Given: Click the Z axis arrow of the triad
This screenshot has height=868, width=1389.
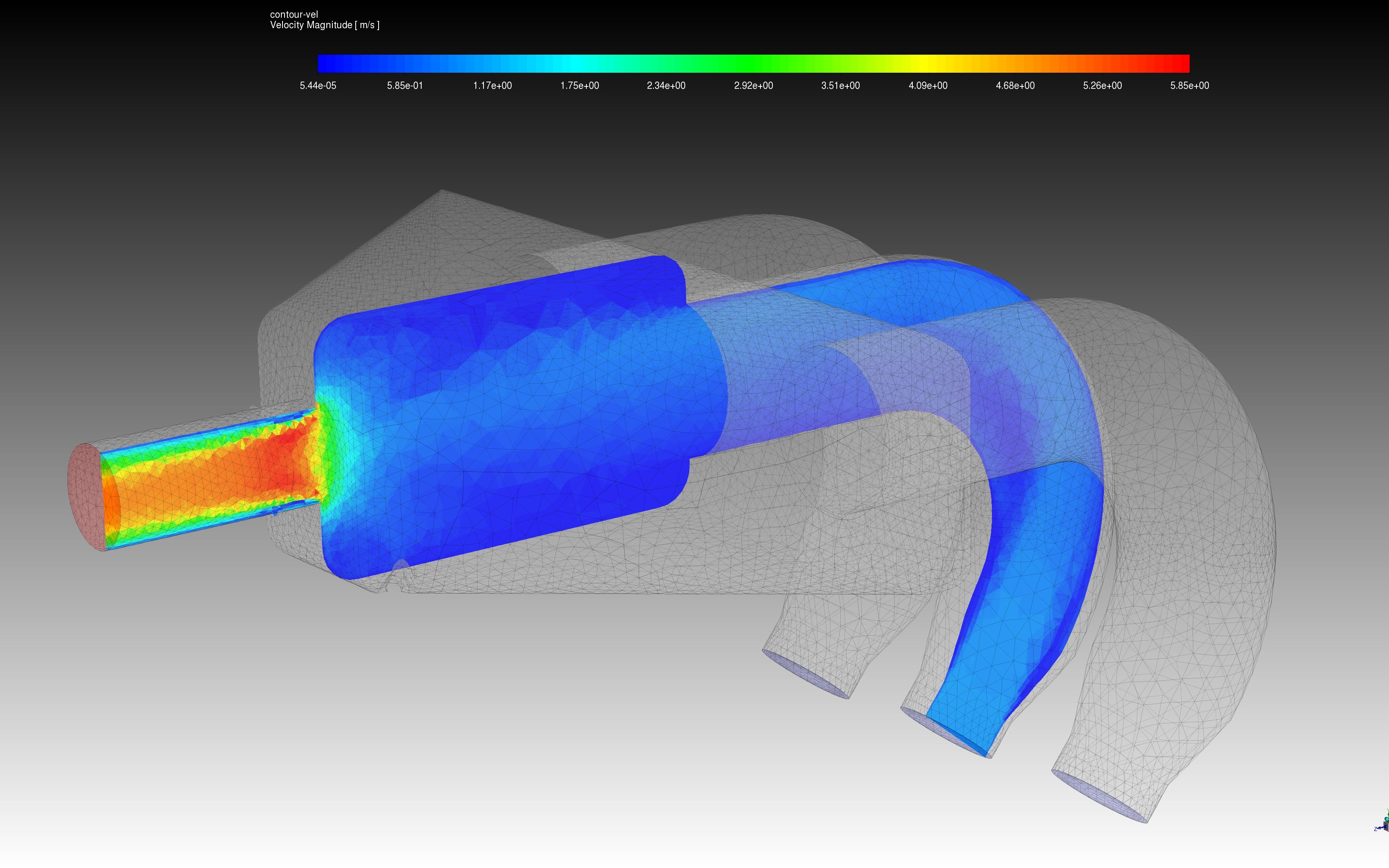Looking at the screenshot, I should pyautogui.click(x=1380, y=828).
